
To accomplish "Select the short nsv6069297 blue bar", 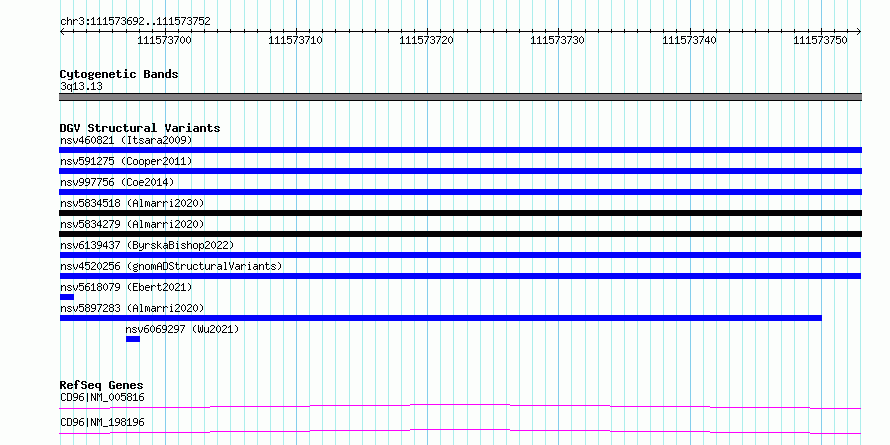I will click(x=133, y=339).
